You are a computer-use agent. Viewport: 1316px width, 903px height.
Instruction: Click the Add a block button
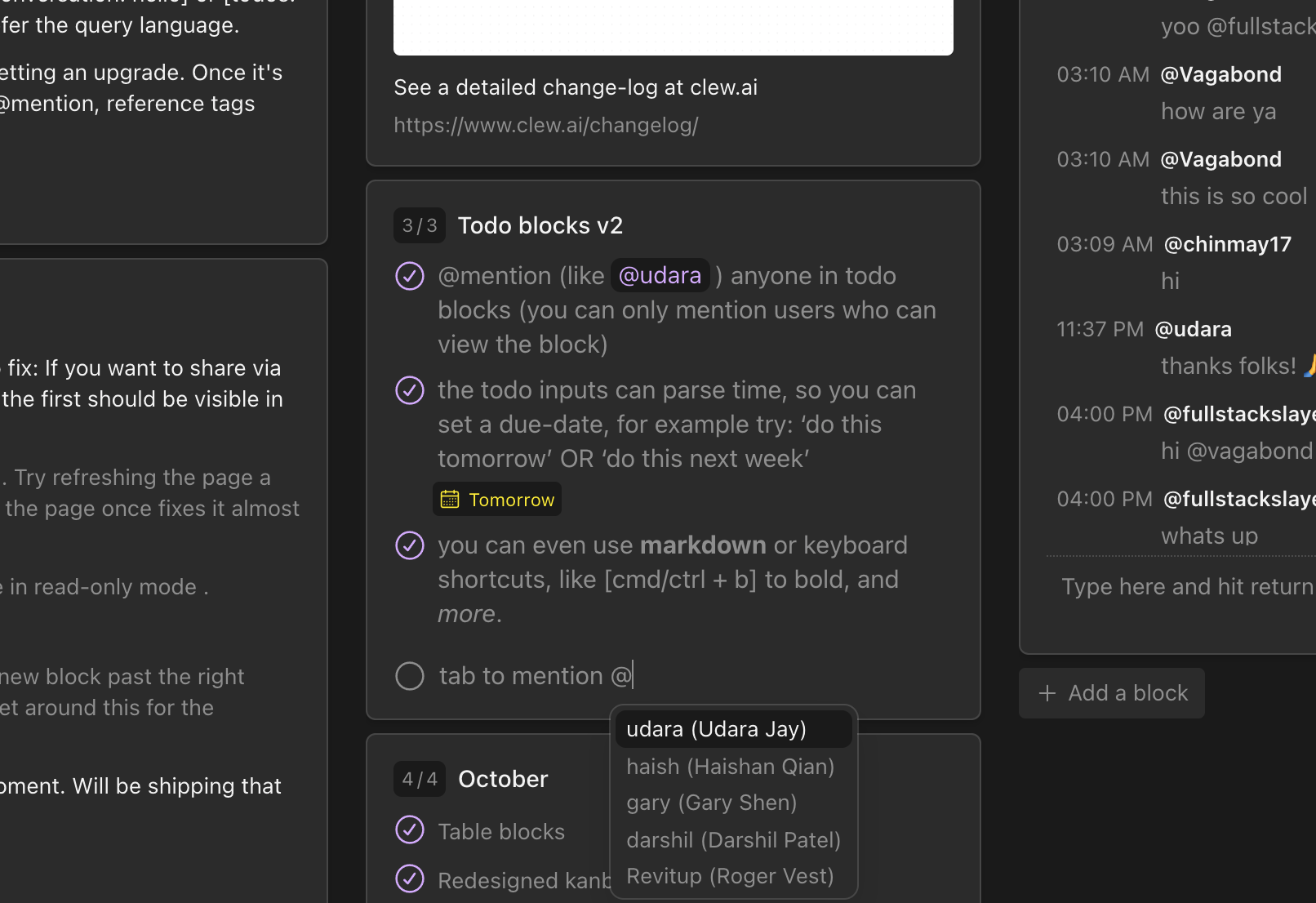pos(1112,693)
